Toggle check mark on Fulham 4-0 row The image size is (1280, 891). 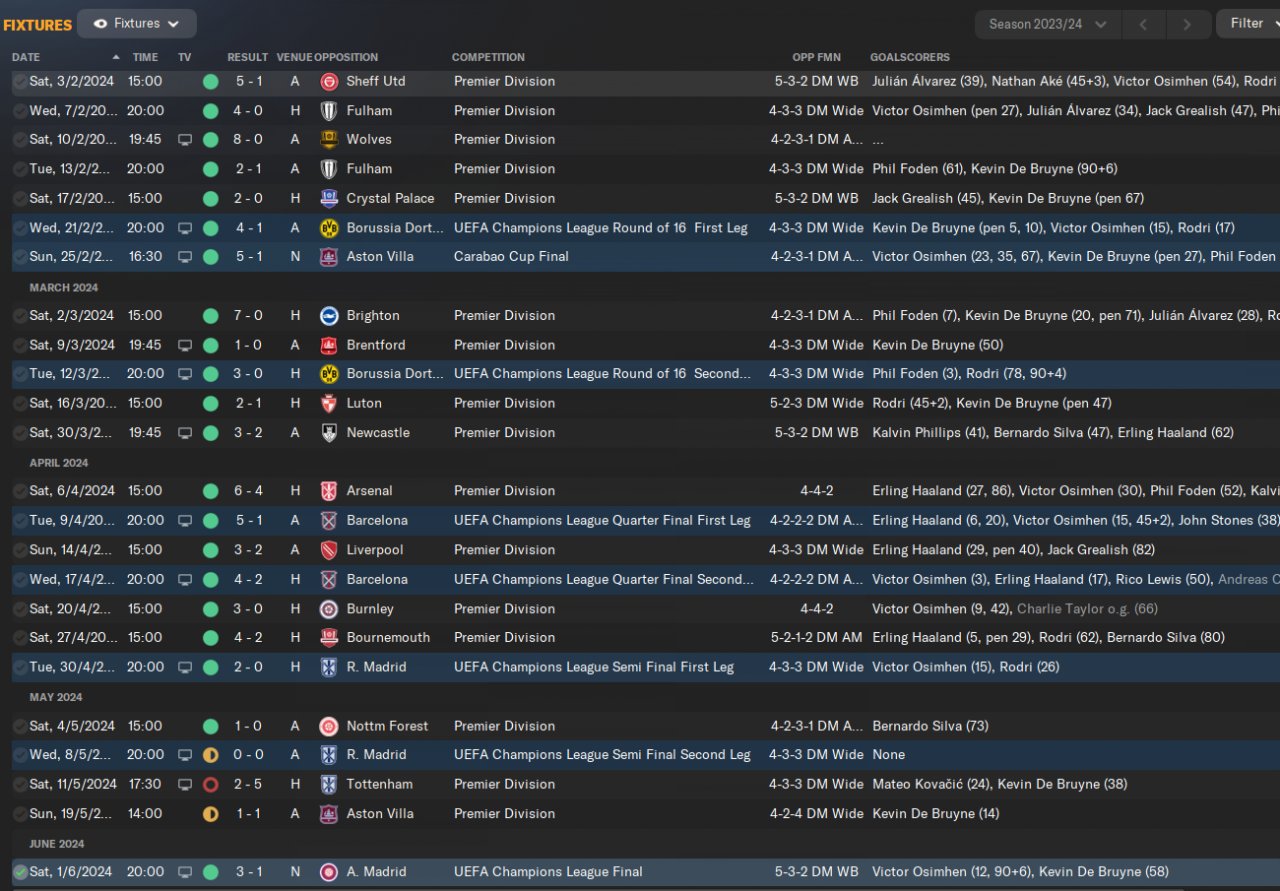pyautogui.click(x=20, y=111)
